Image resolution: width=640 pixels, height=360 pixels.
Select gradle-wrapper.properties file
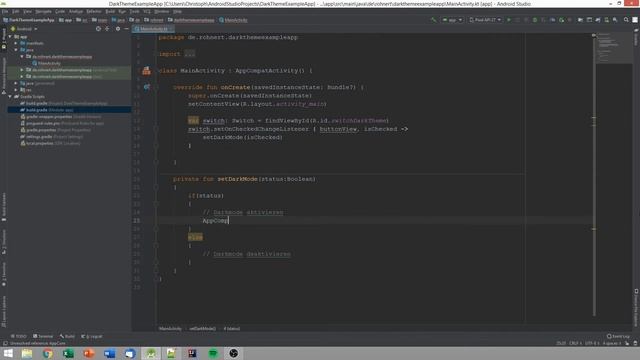pos(61,117)
